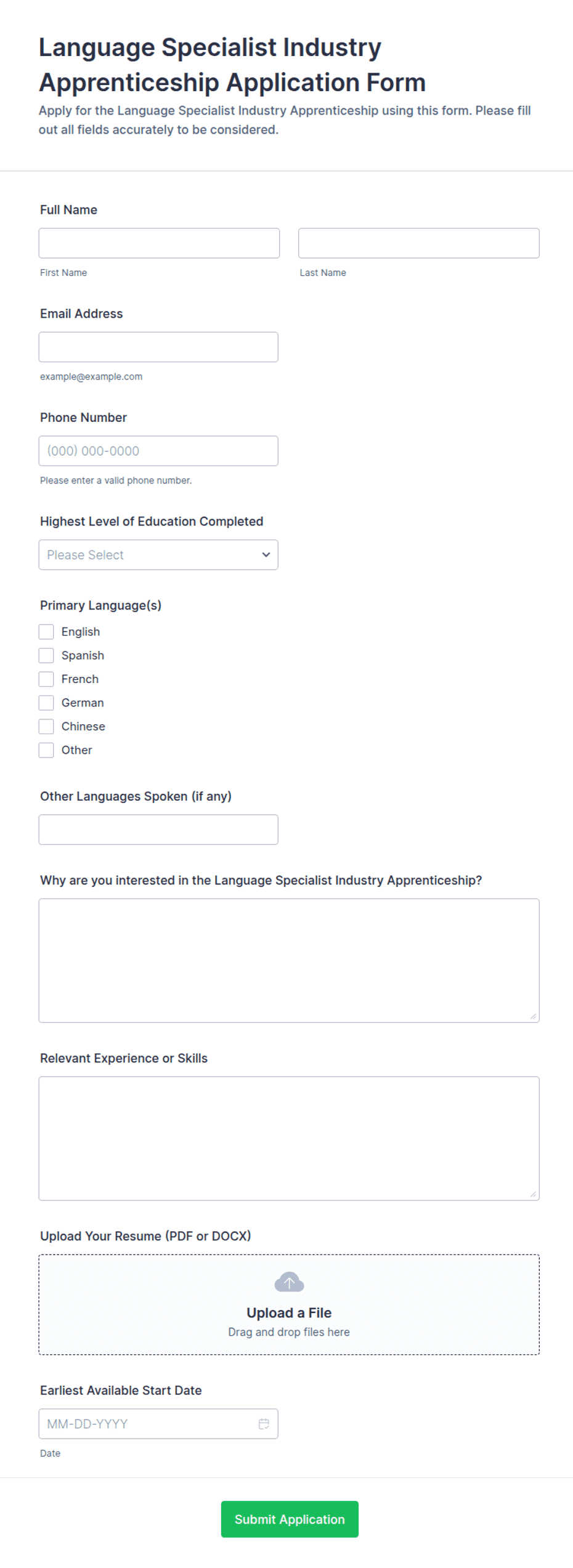Check the English language checkbox

coord(46,632)
